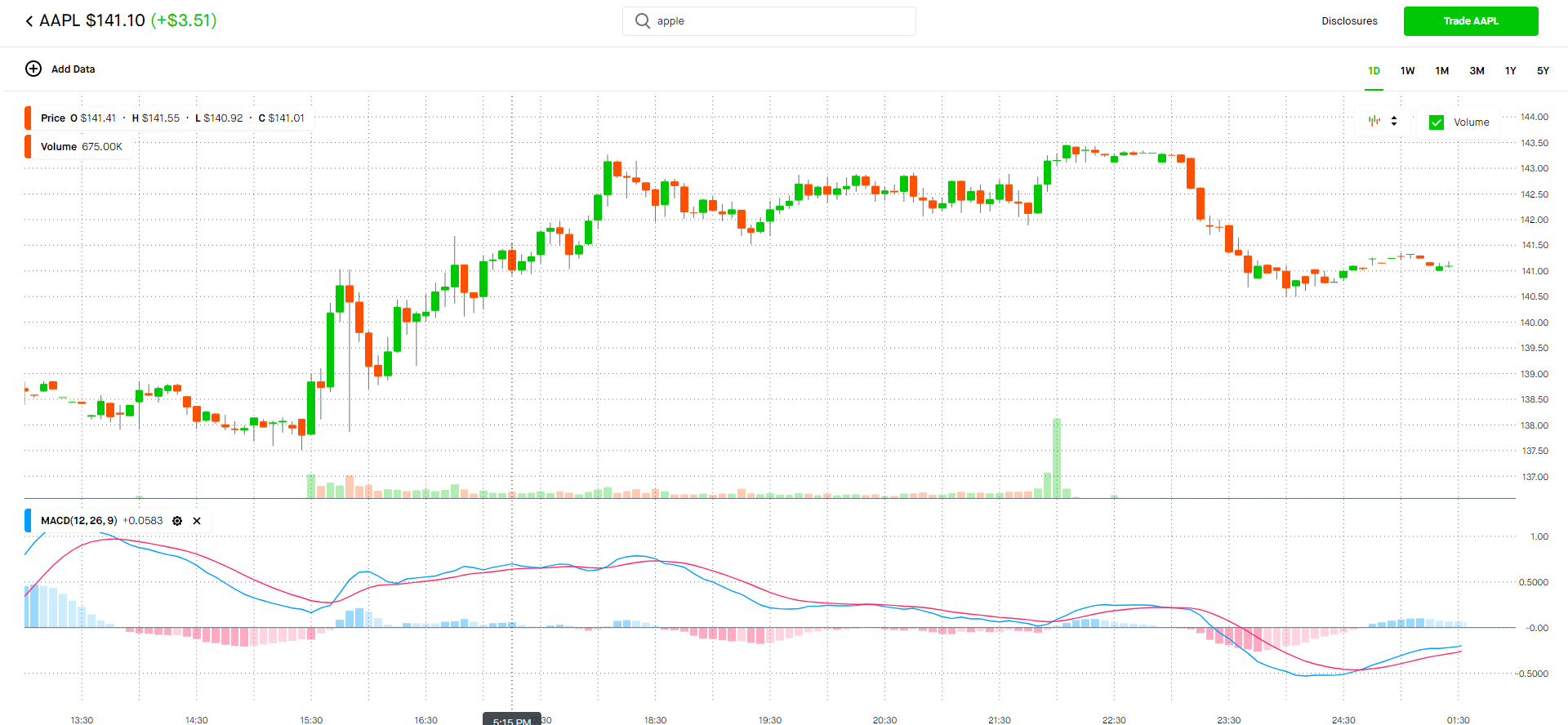This screenshot has height=725, width=1568.
Task: Switch to the 1M time range
Action: [1441, 71]
